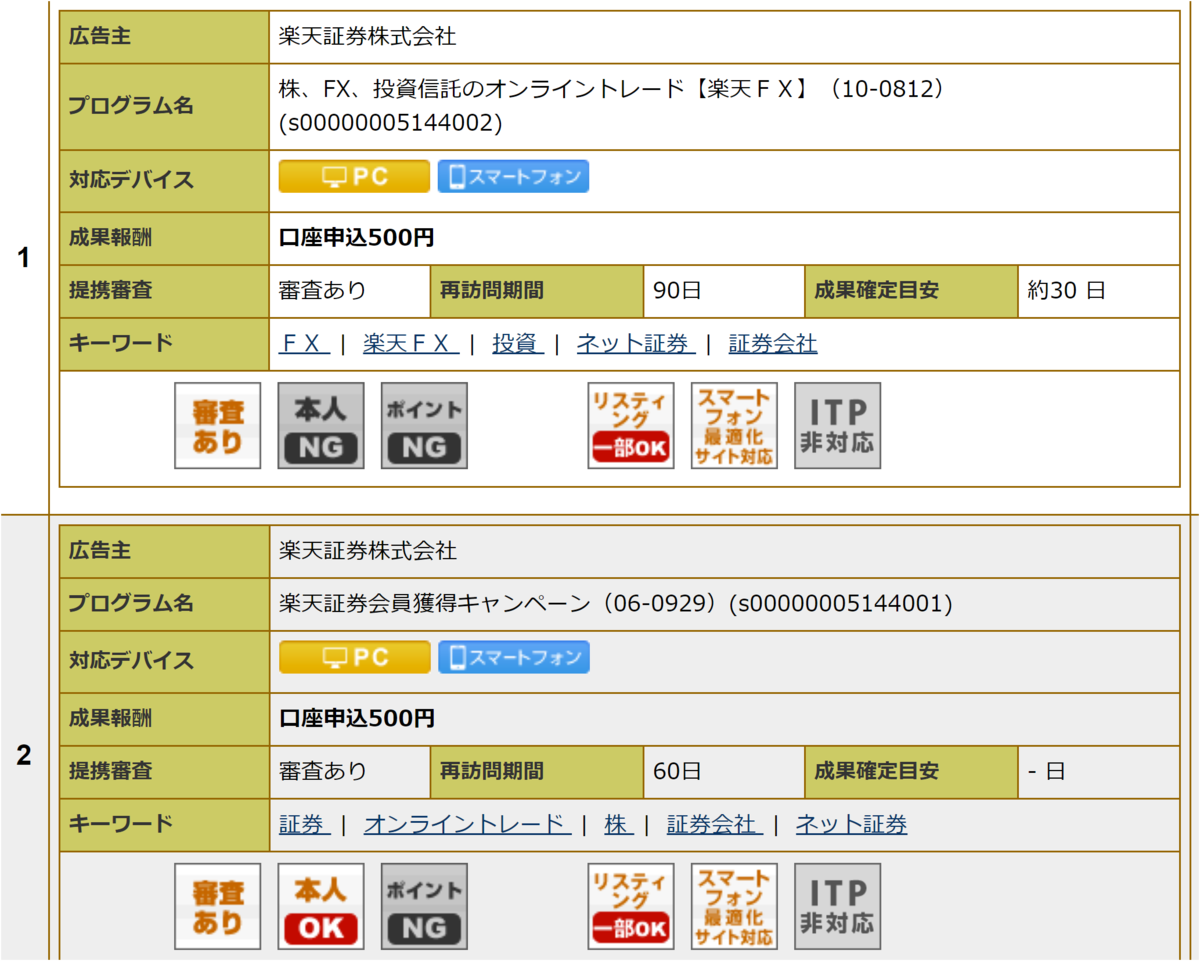Click the ITP非対応 icon in program 2

coord(838,907)
